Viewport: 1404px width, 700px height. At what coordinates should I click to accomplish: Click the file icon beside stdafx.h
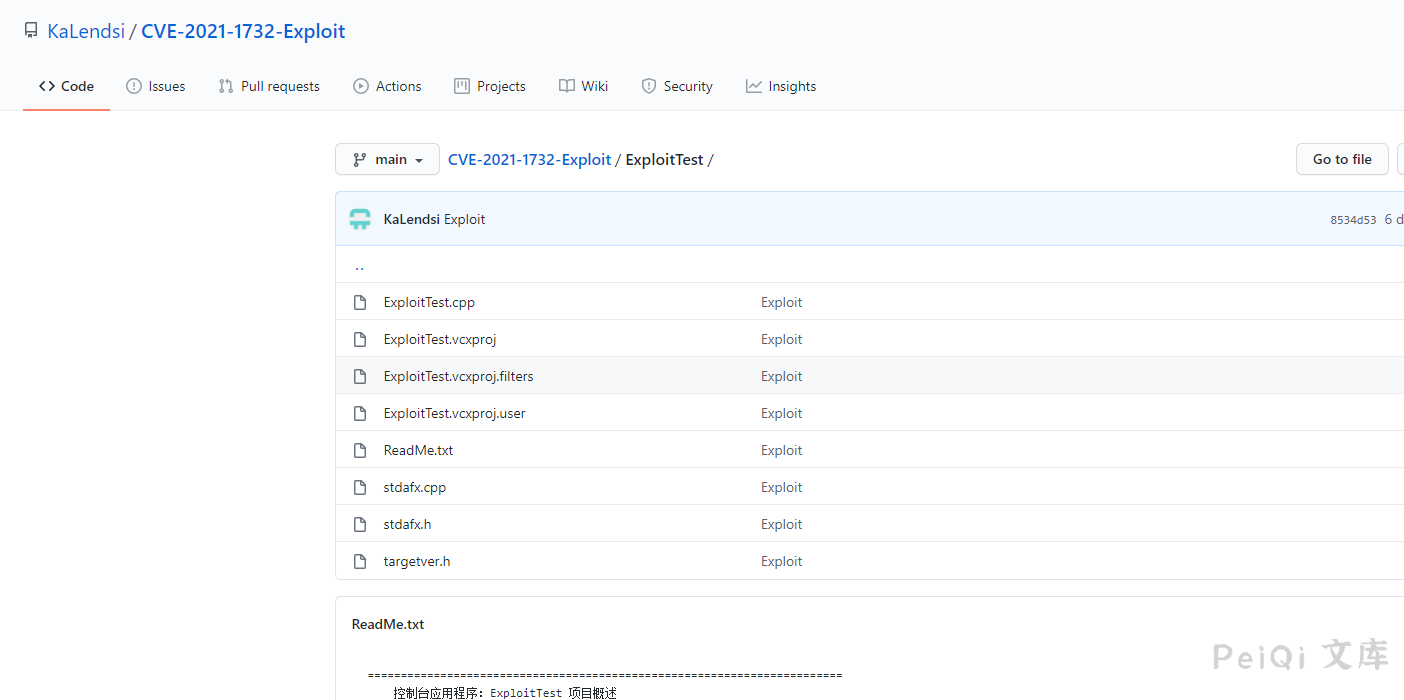[360, 524]
